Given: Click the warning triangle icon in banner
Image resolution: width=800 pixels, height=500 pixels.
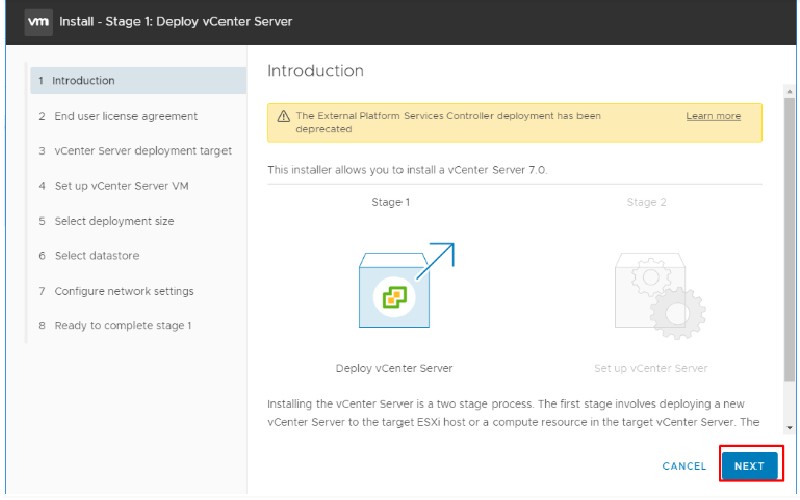Looking at the screenshot, I should [284, 116].
